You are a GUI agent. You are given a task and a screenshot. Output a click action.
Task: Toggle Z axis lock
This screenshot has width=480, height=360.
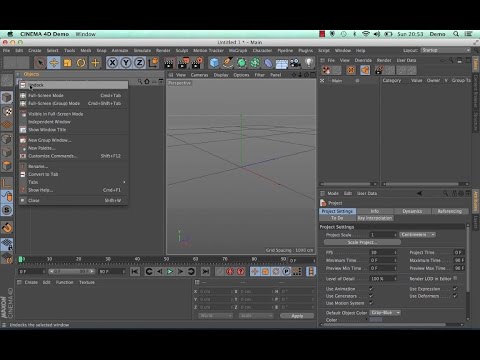click(x=139, y=62)
